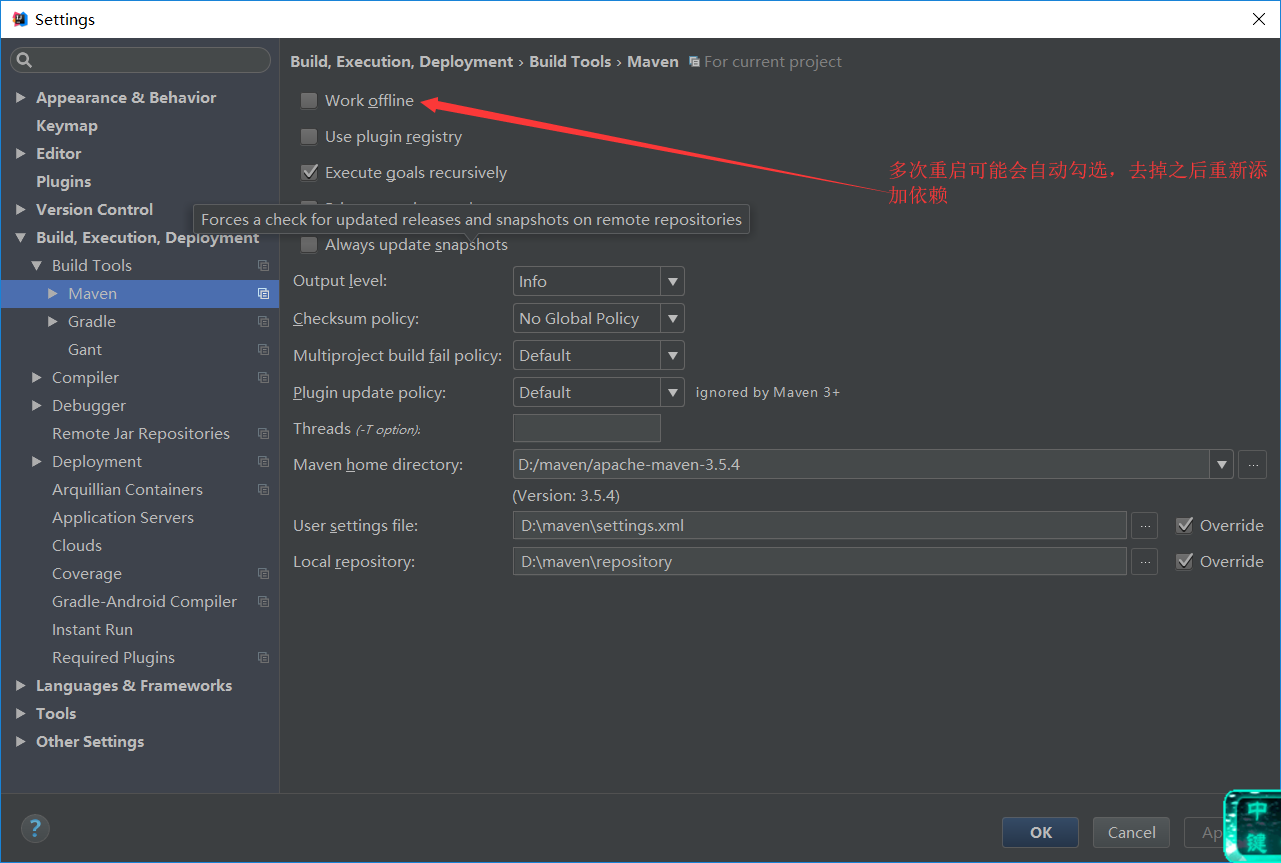Browse for the User settings file
Screen dimensions: 1281x863
1145,526
